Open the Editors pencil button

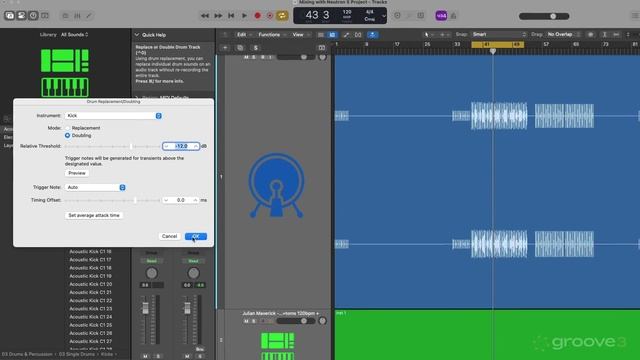(x=89, y=16)
